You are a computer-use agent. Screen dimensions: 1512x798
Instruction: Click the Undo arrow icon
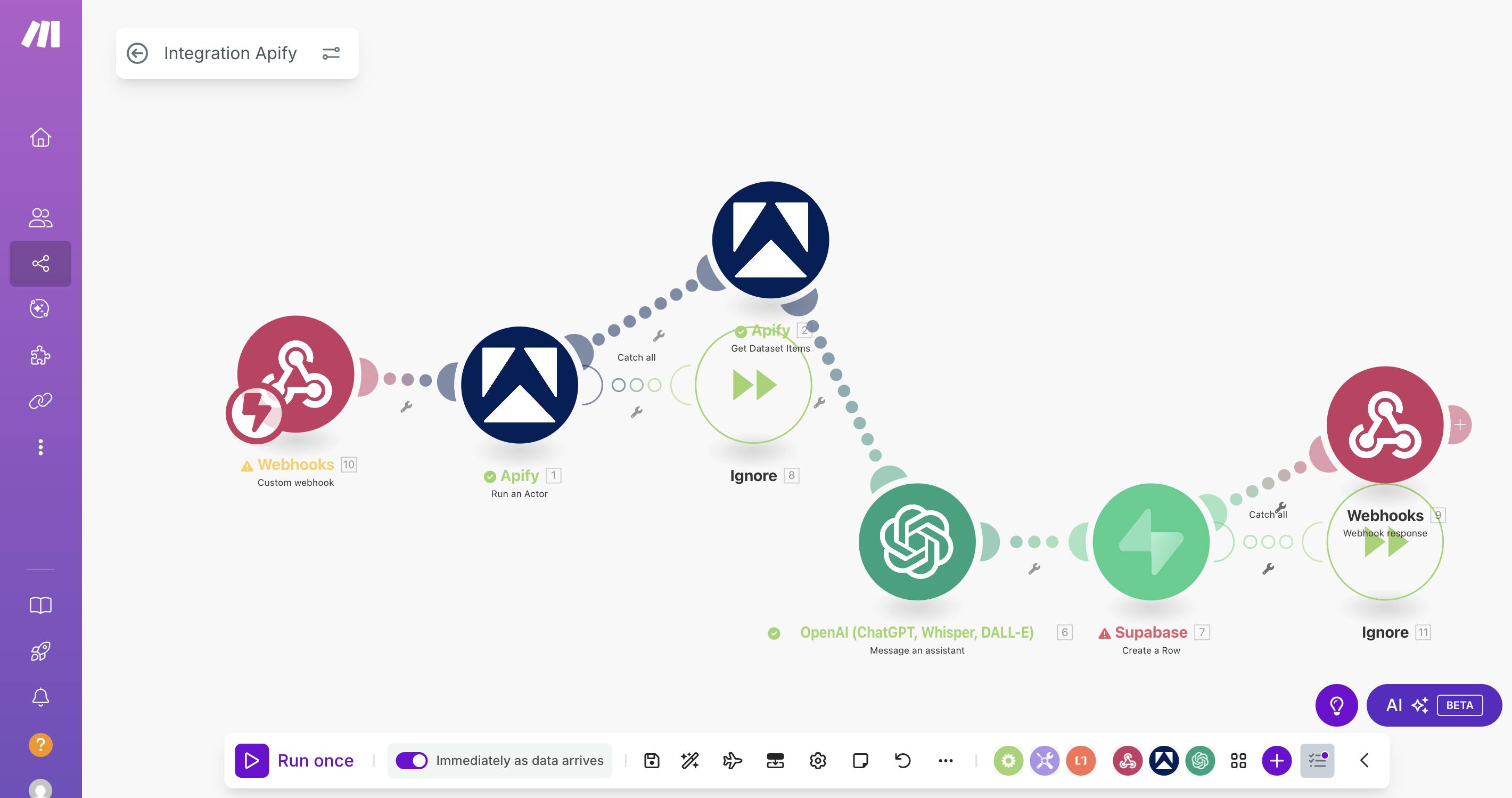tap(903, 760)
